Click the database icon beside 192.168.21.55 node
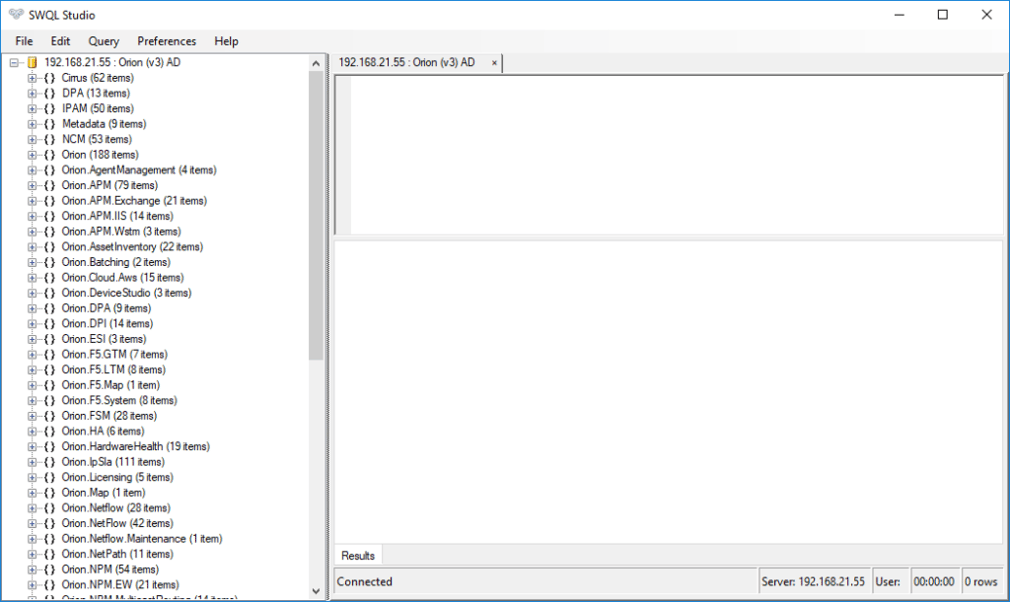The height and width of the screenshot is (602, 1010). click(31, 63)
